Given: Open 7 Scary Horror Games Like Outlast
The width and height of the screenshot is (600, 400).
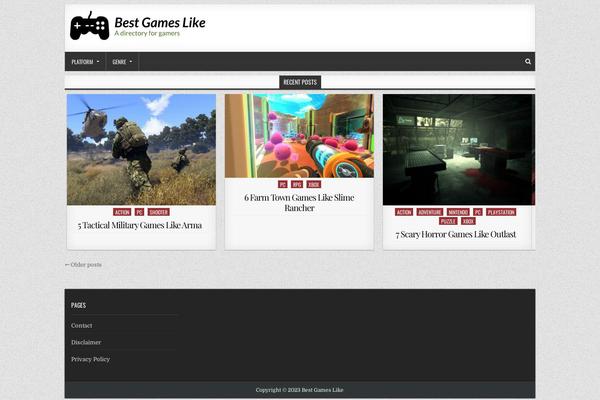Looking at the screenshot, I should point(456,234).
